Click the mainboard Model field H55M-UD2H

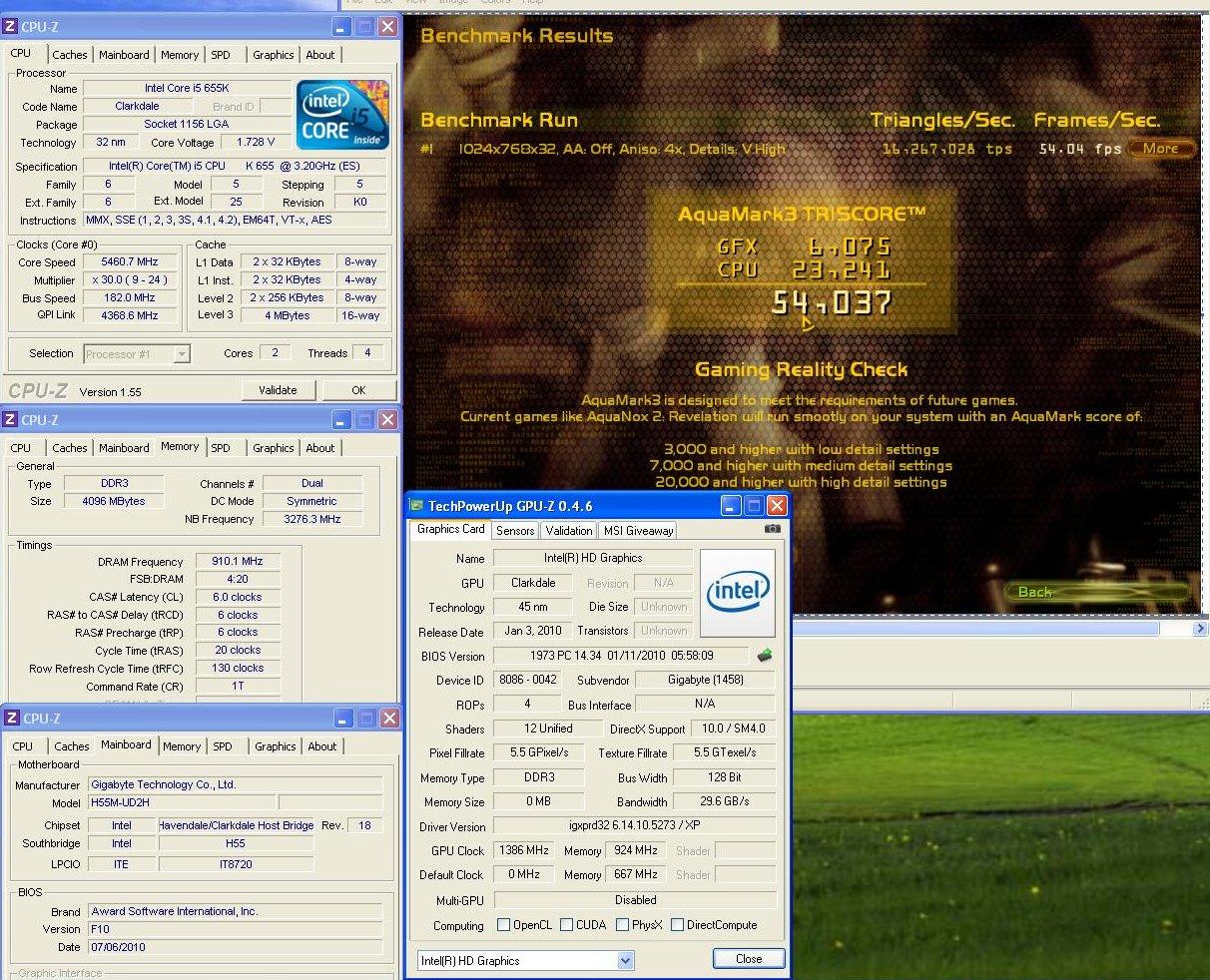click(x=181, y=803)
